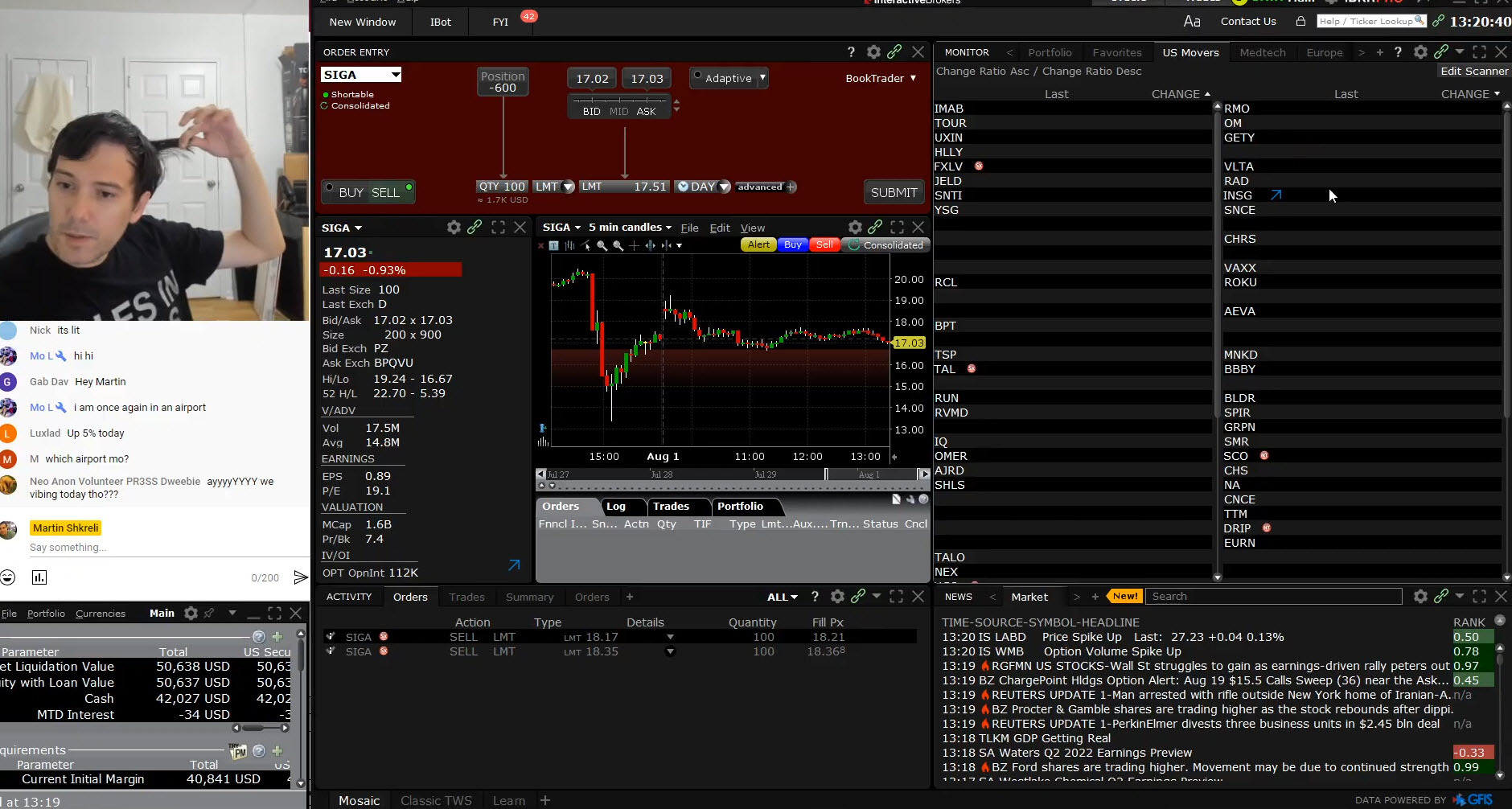Viewport: 1512px width, 809px height.
Task: Open the Trades tab in Activity panel
Action: (466, 597)
